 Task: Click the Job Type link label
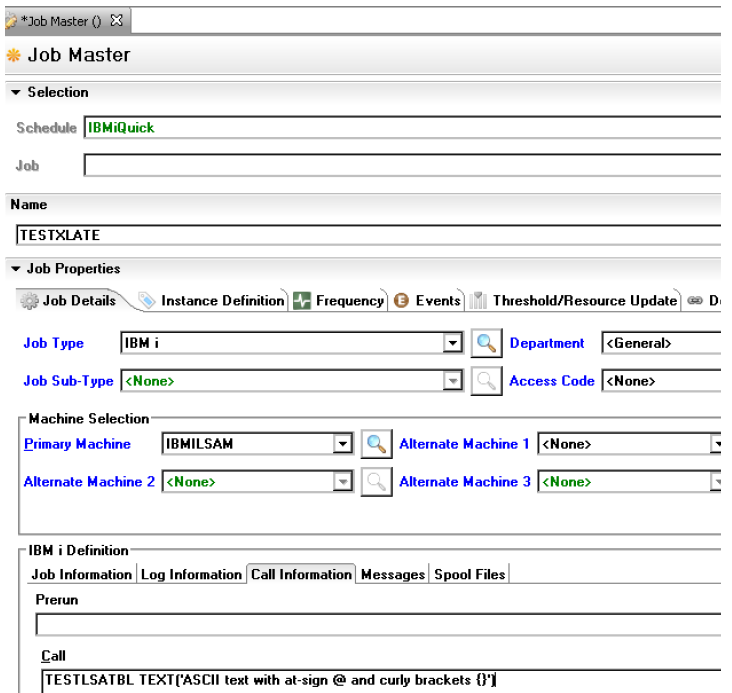(x=54, y=343)
